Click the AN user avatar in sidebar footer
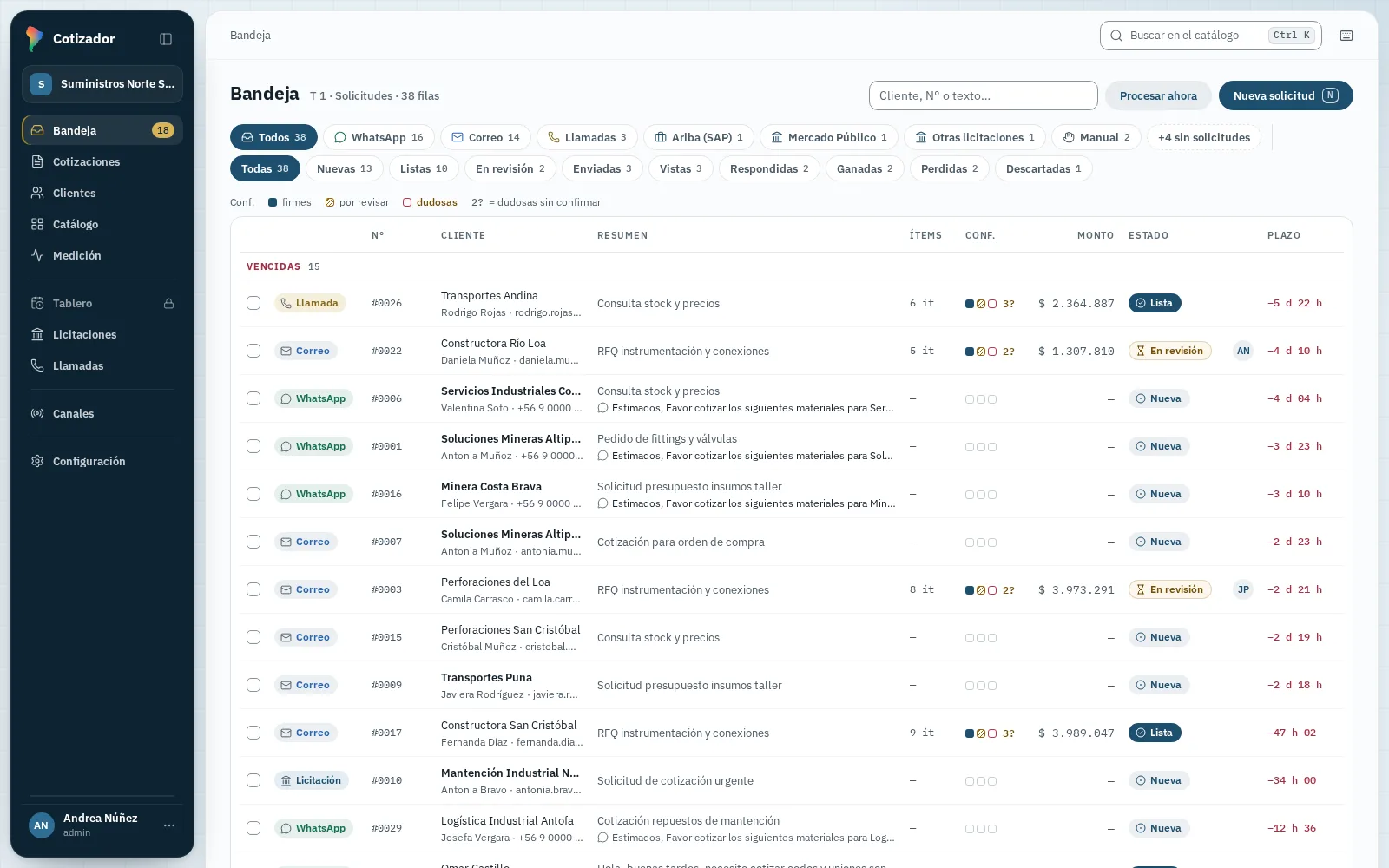 pos(41,825)
